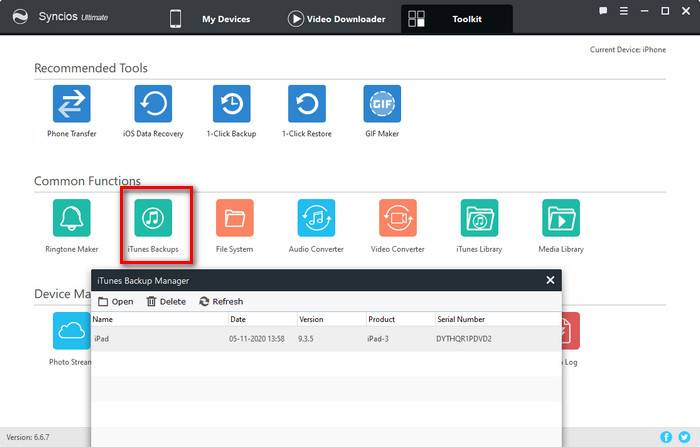Image resolution: width=700 pixels, height=447 pixels.
Task: Click the iTunes Backups icon
Action: [153, 218]
